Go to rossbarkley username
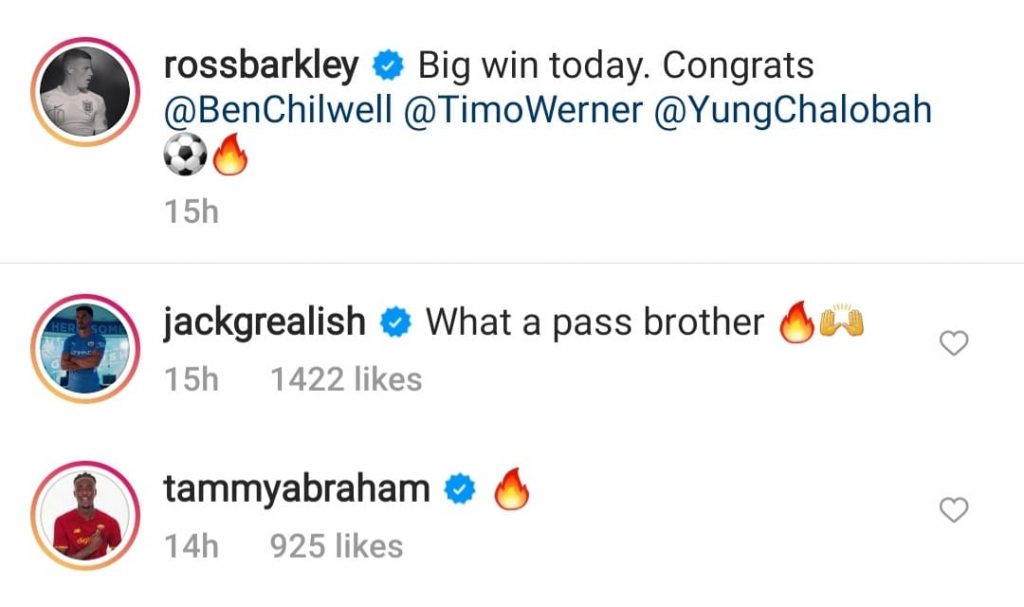1024x607 pixels. tap(261, 66)
